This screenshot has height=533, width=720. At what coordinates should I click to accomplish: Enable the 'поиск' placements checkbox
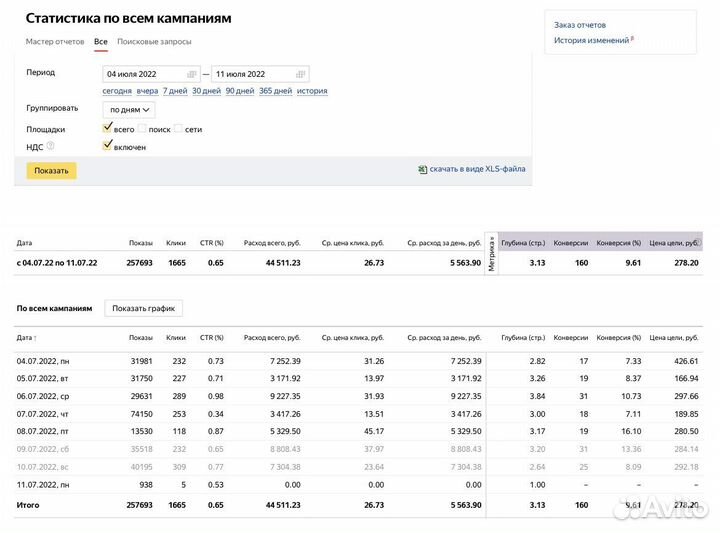pos(142,129)
